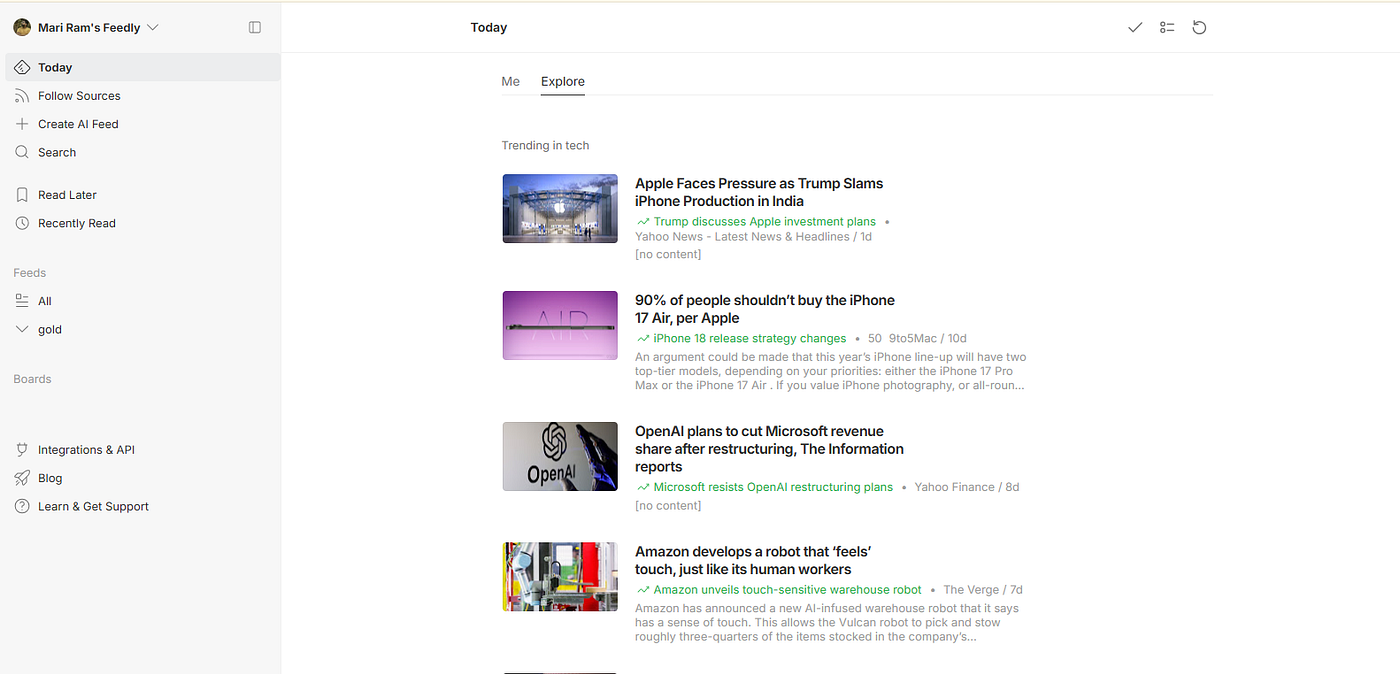Click the Blog rocket icon
Image resolution: width=1400 pixels, height=674 pixels.
[x=22, y=478]
